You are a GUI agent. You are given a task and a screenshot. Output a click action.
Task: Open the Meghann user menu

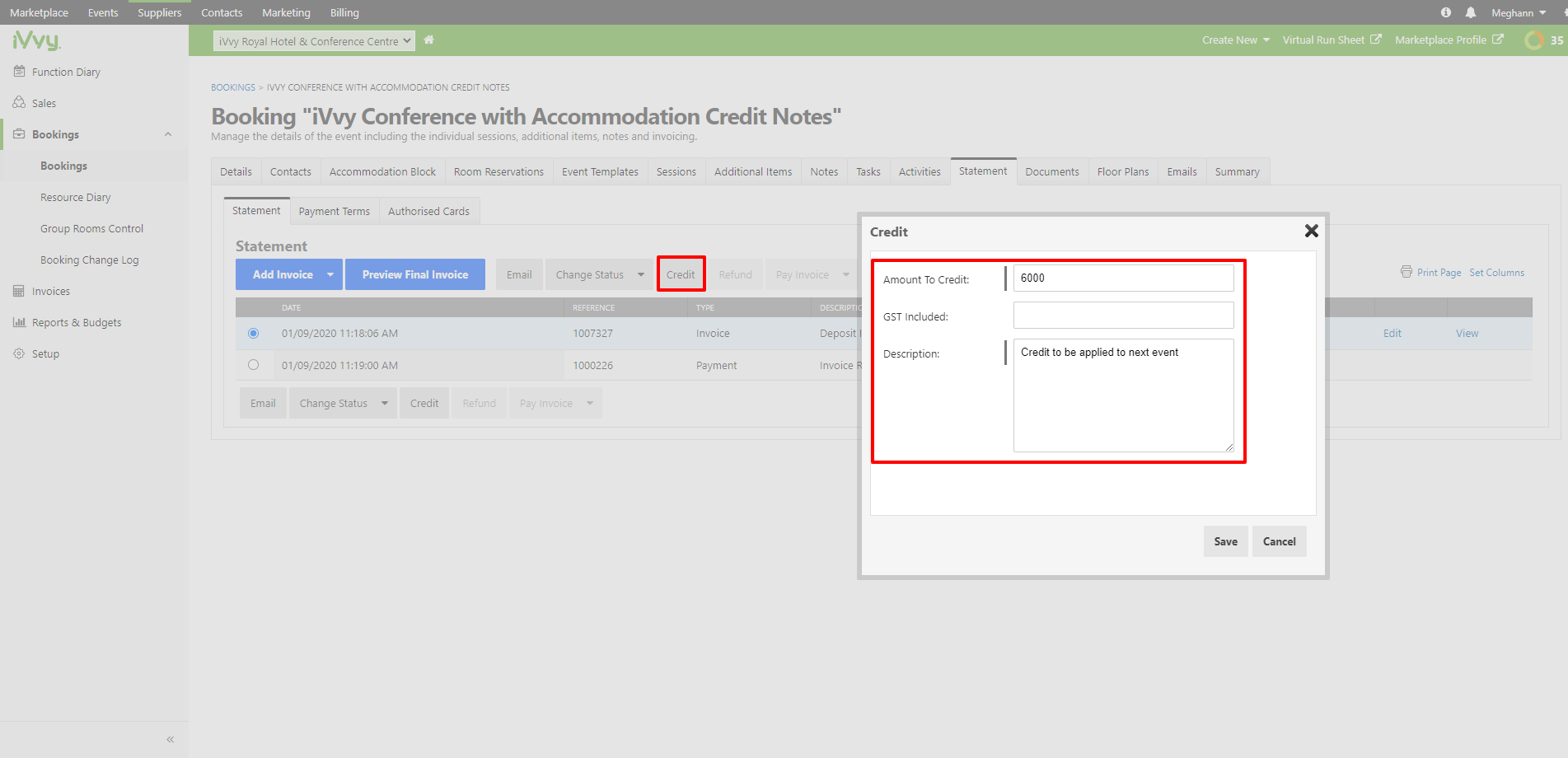click(x=1519, y=12)
